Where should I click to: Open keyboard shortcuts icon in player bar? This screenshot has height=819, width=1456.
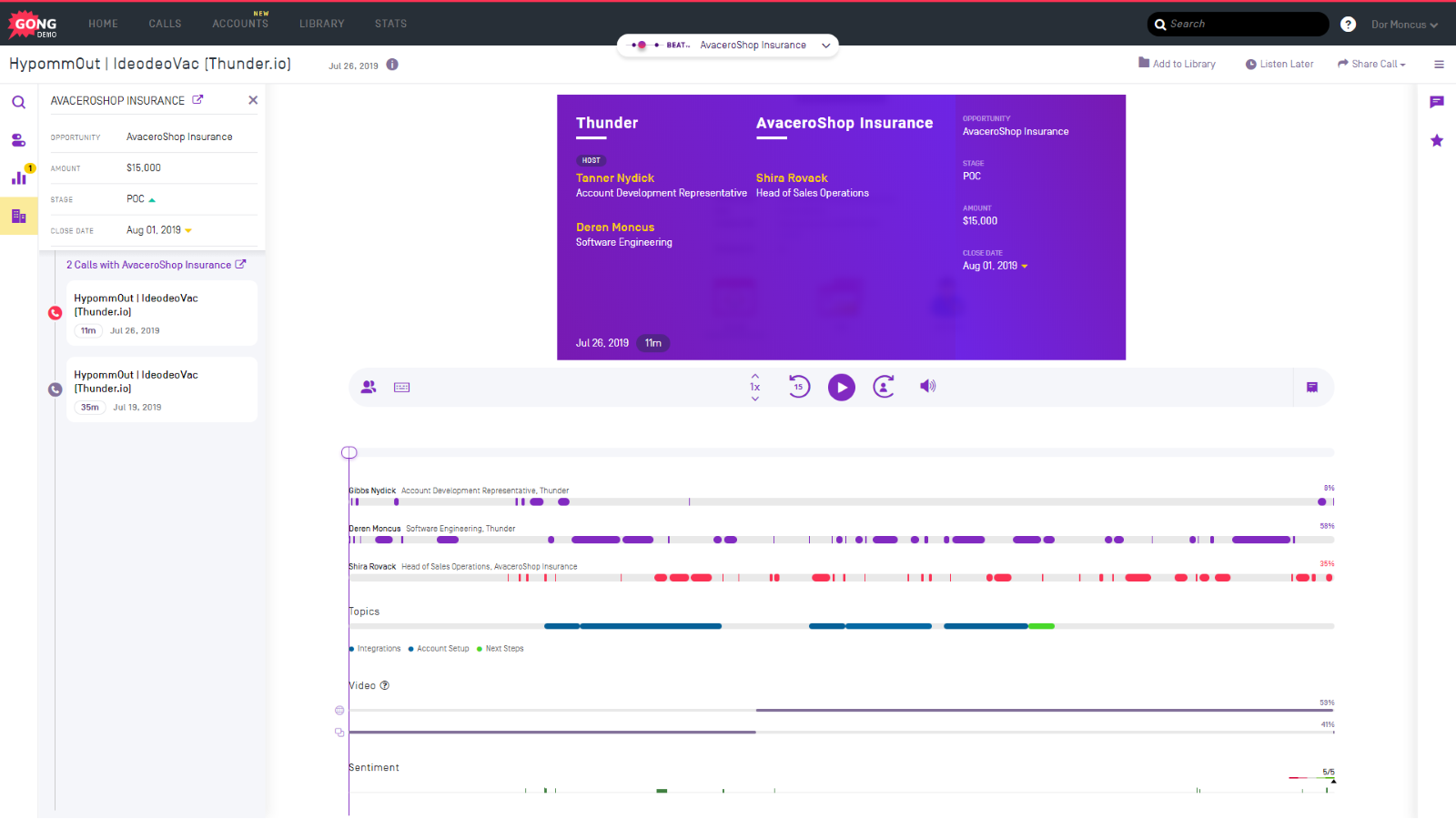pos(402,387)
